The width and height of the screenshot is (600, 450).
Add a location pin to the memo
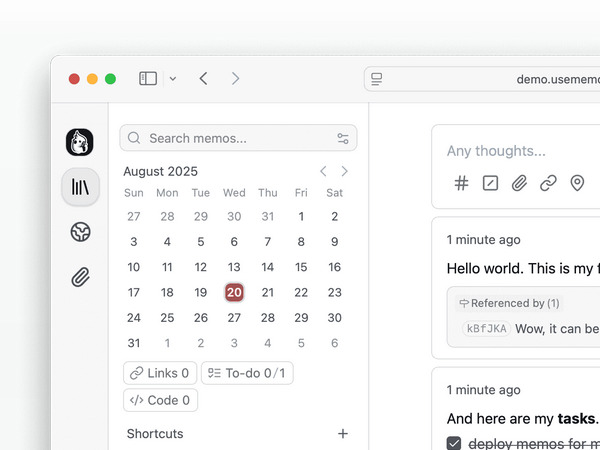tap(577, 183)
